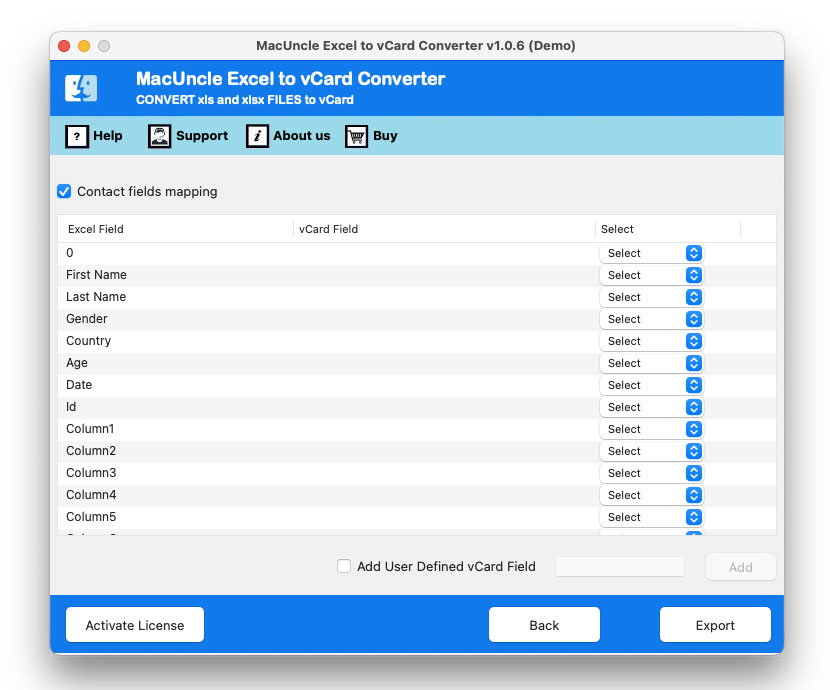Image resolution: width=830 pixels, height=690 pixels.
Task: Click the user defined vCard field input
Action: pyautogui.click(x=620, y=567)
